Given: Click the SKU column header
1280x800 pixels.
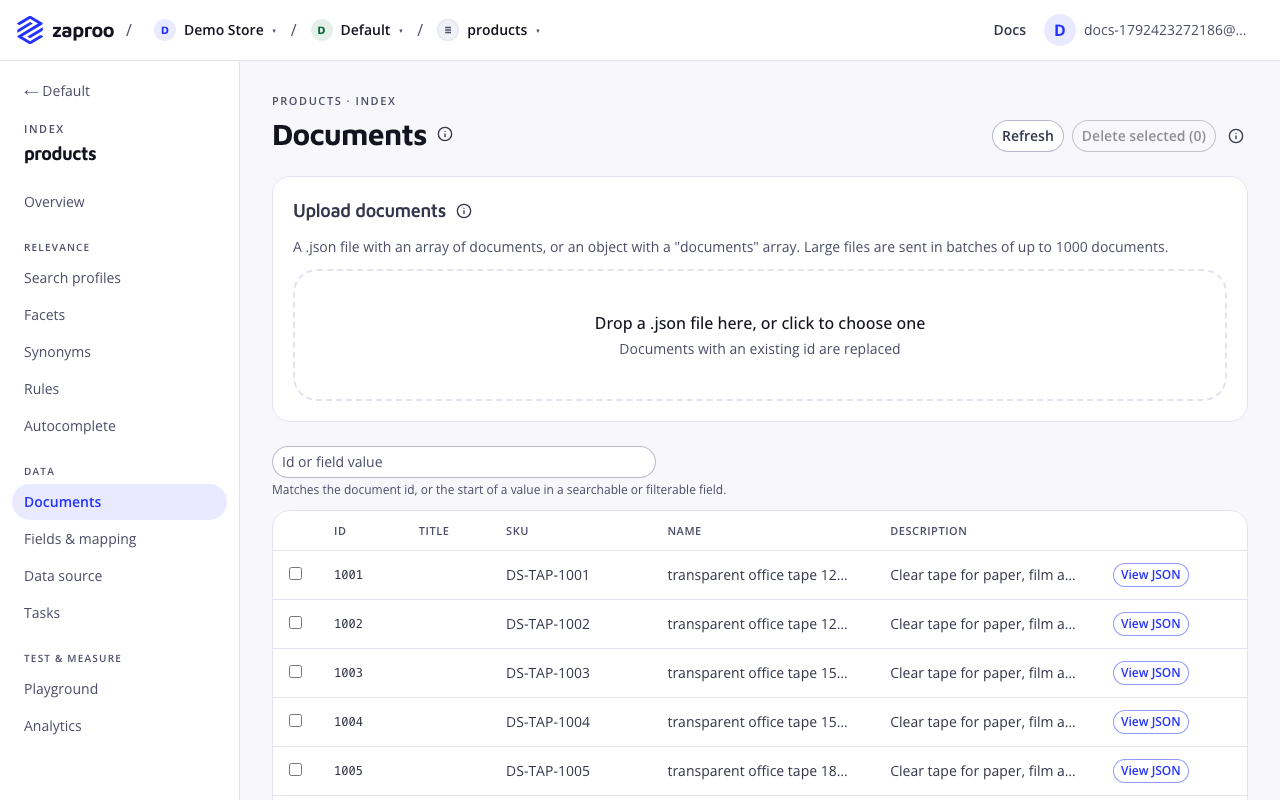Looking at the screenshot, I should 517,531.
